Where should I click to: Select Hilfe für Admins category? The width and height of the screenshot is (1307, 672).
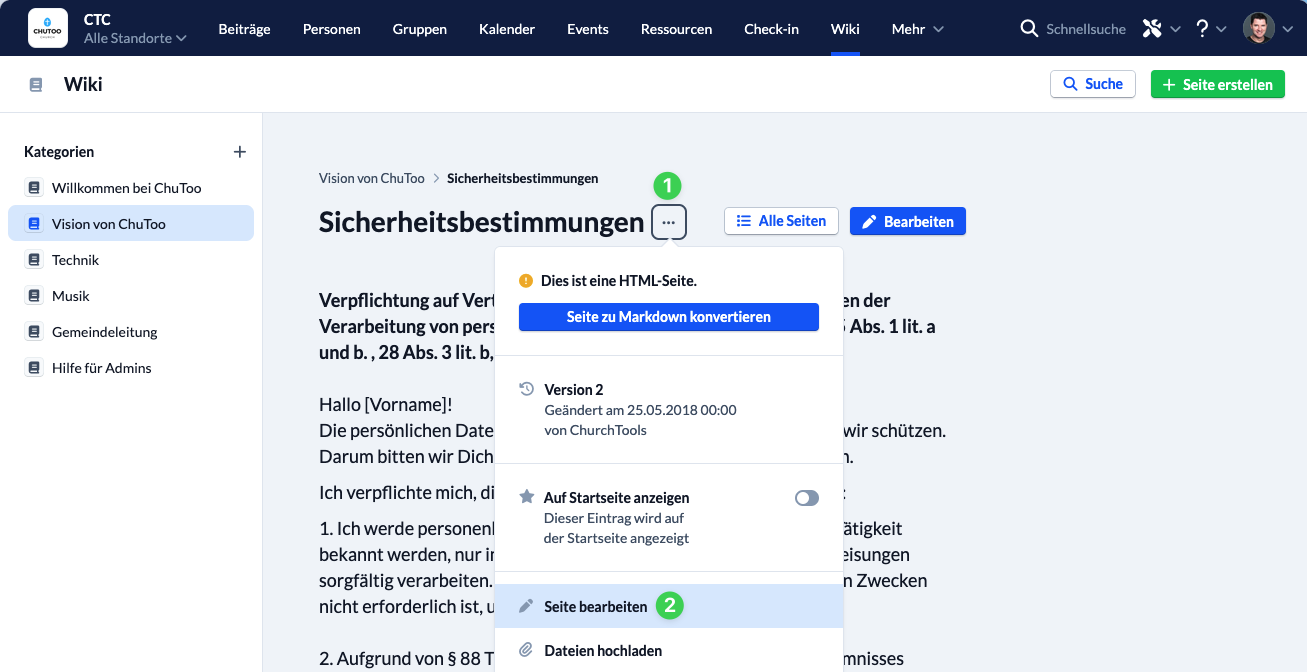pyautogui.click(x=131, y=368)
